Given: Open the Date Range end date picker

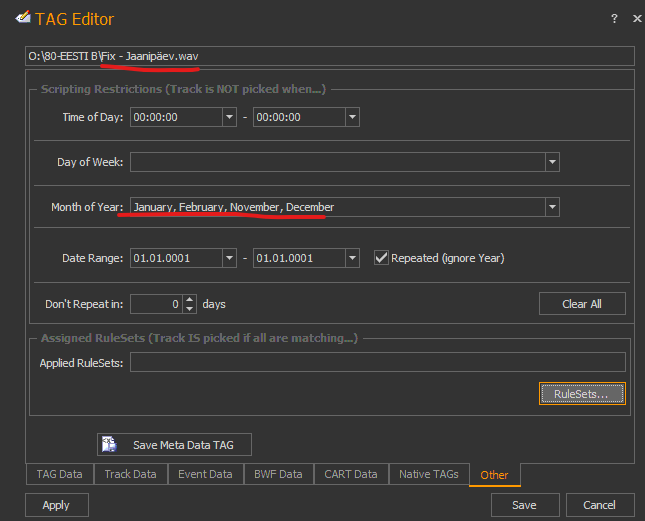Looking at the screenshot, I should tap(352, 258).
